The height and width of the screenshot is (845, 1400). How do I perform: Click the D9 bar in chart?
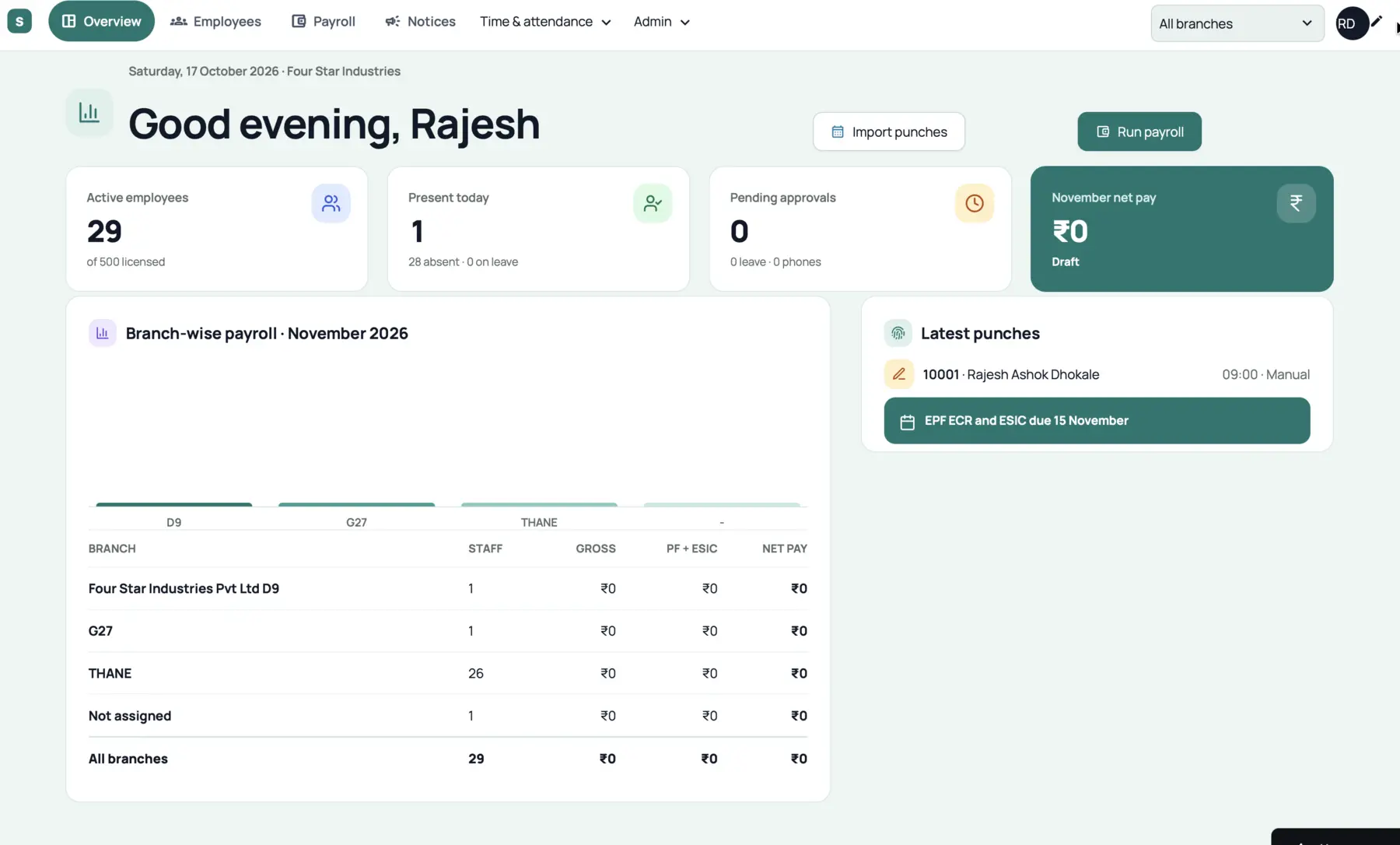(174, 505)
